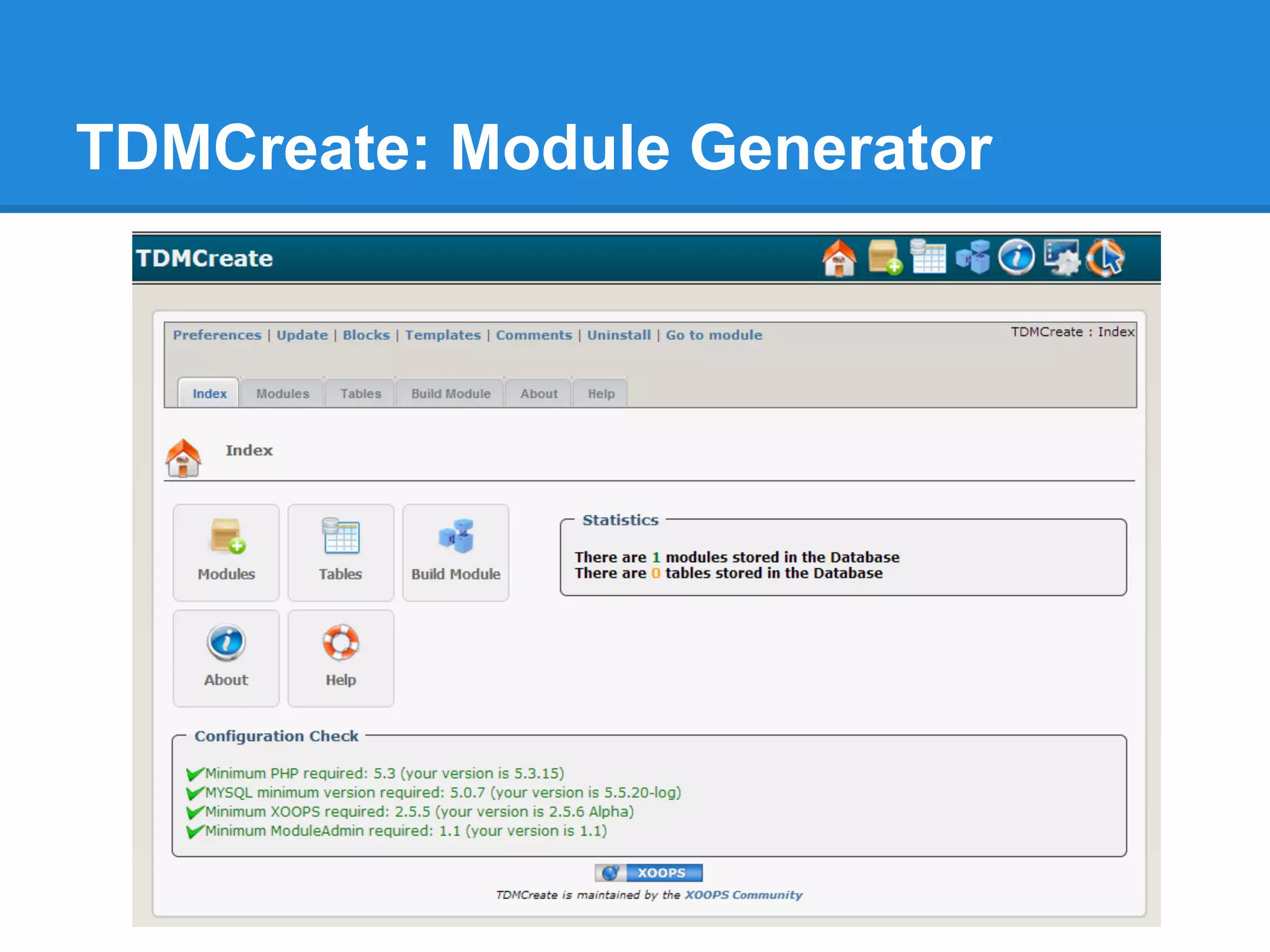Open the database tables icon in the header
Screen dimensions: 1270x952
click(x=928, y=257)
